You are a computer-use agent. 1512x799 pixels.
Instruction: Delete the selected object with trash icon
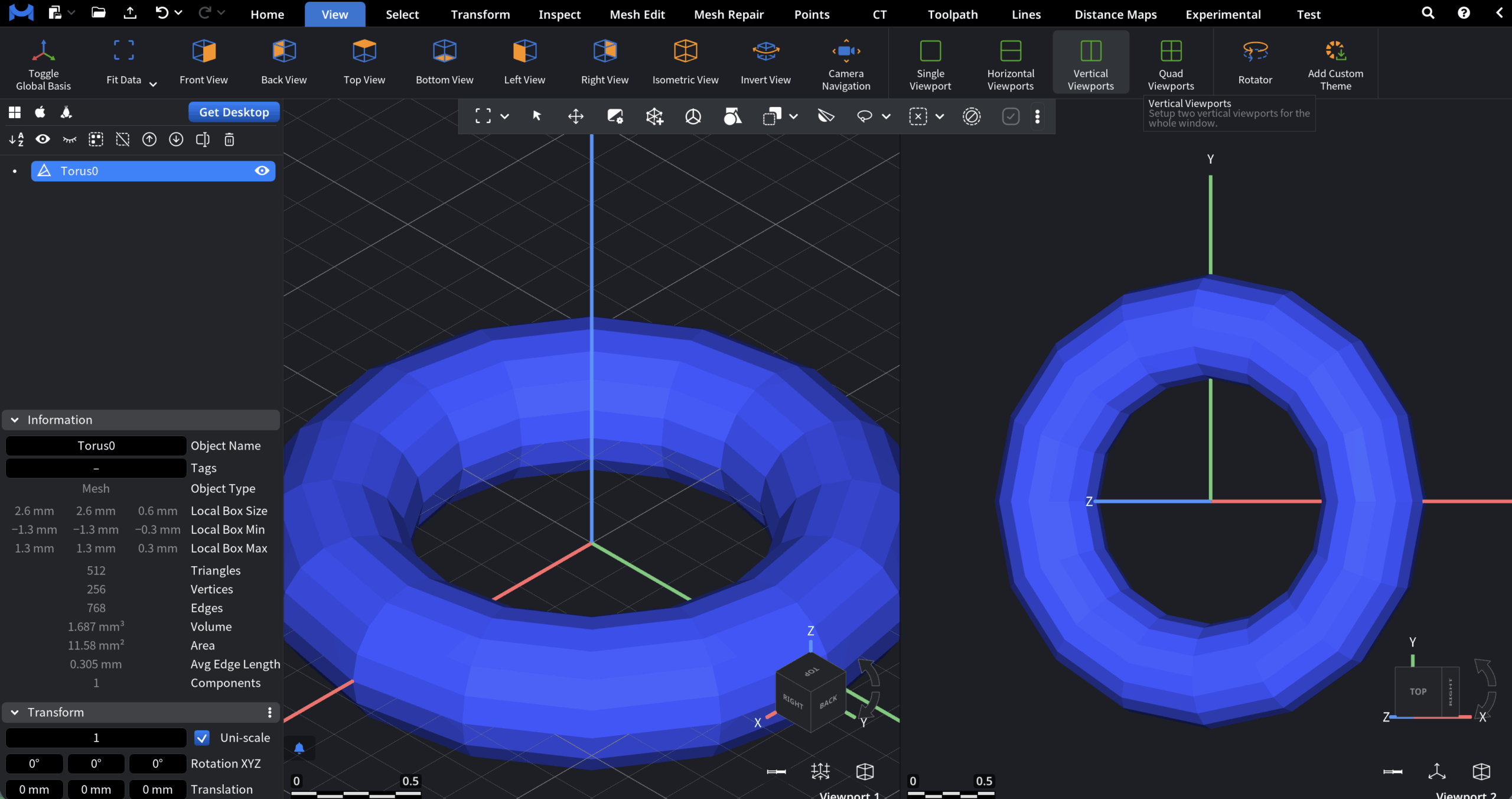(229, 139)
